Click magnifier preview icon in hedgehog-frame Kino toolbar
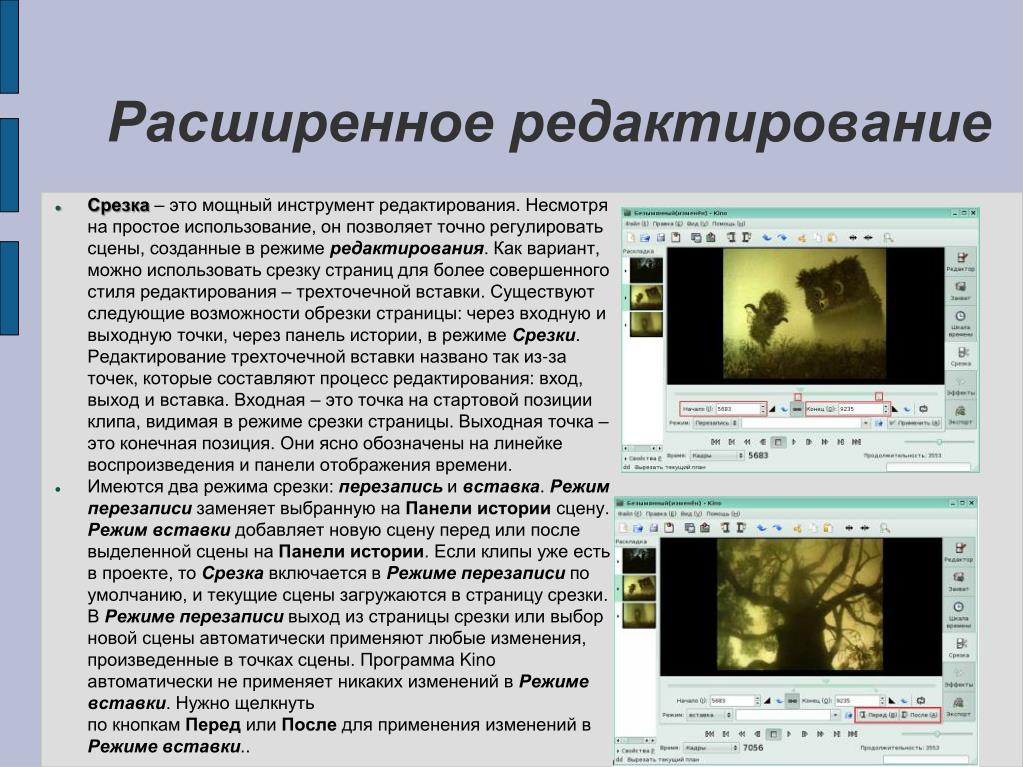Viewport: 1023px width, 767px height. [888, 238]
